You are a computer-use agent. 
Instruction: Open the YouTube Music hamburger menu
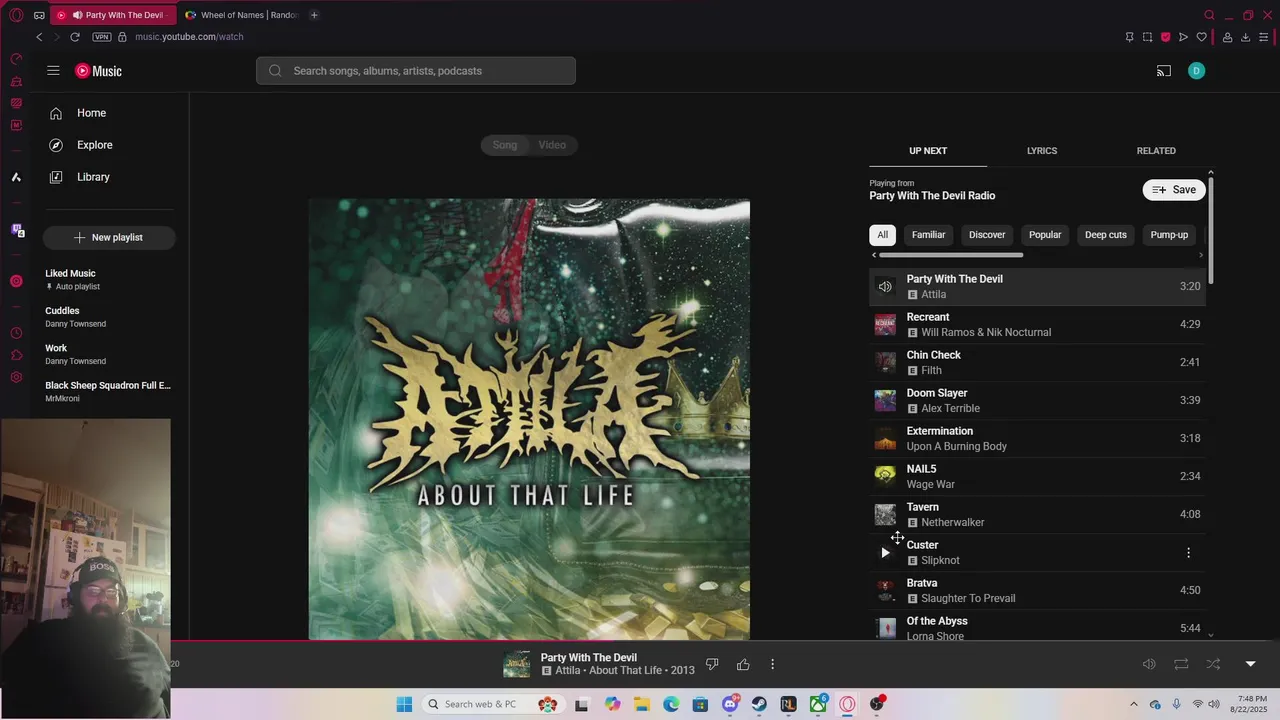(53, 71)
